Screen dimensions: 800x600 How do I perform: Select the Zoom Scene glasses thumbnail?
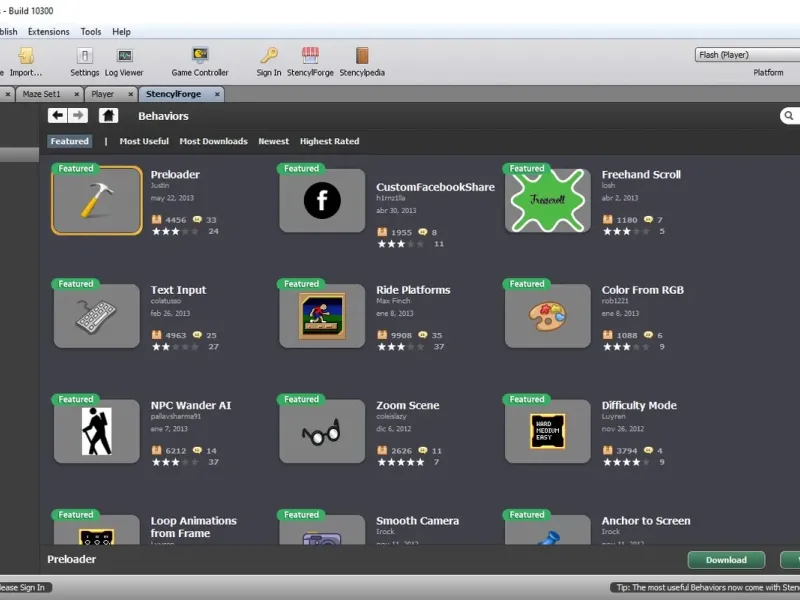(x=322, y=431)
